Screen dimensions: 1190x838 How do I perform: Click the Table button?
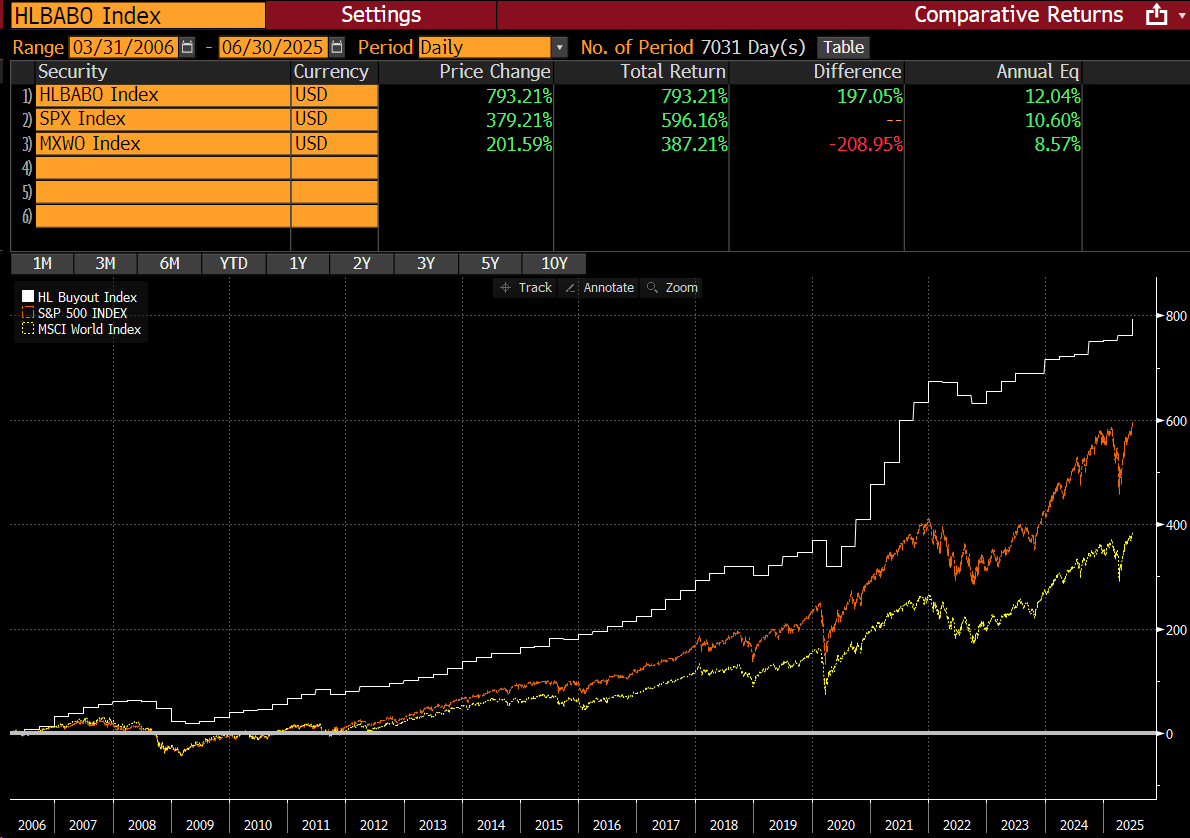point(843,47)
